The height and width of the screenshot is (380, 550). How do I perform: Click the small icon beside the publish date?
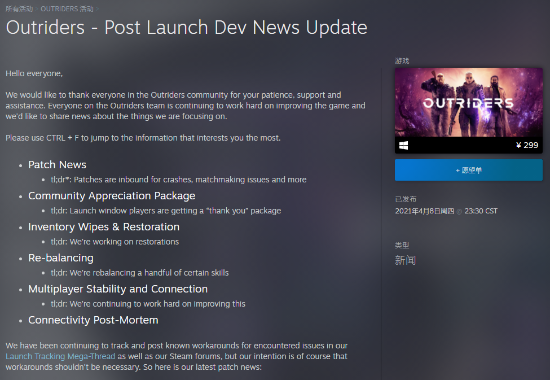tap(459, 212)
